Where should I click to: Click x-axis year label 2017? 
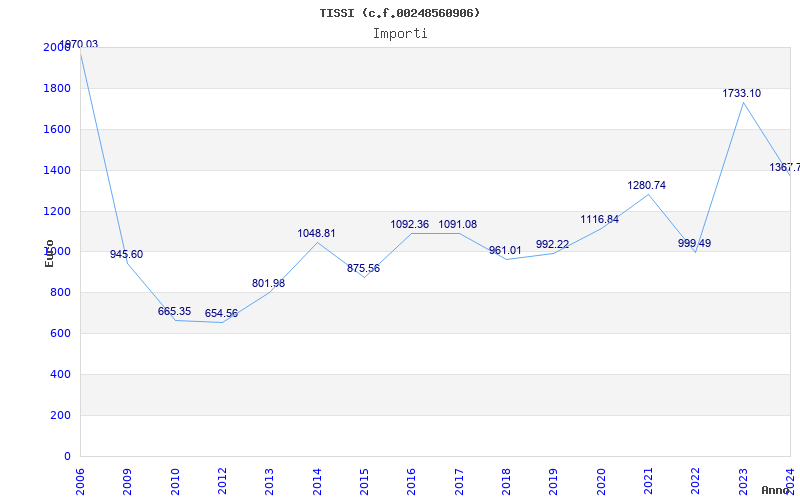[x=459, y=482]
